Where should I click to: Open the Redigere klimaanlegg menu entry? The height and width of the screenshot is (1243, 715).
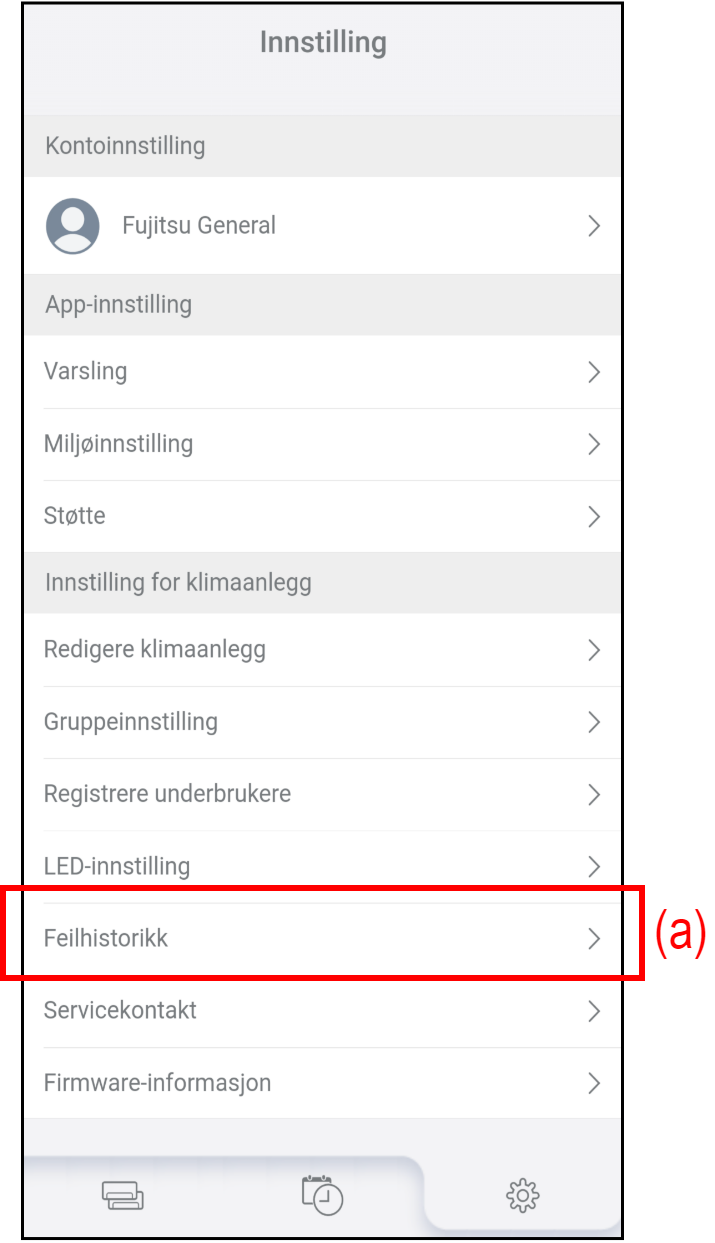[155, 650]
